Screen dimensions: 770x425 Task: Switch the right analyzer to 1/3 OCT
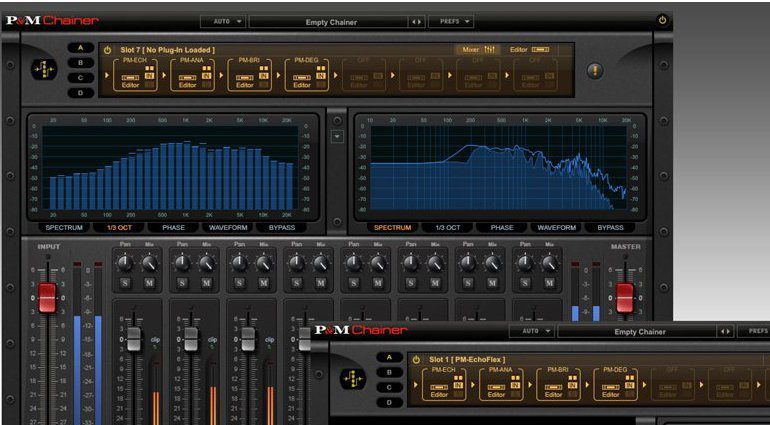click(x=448, y=227)
